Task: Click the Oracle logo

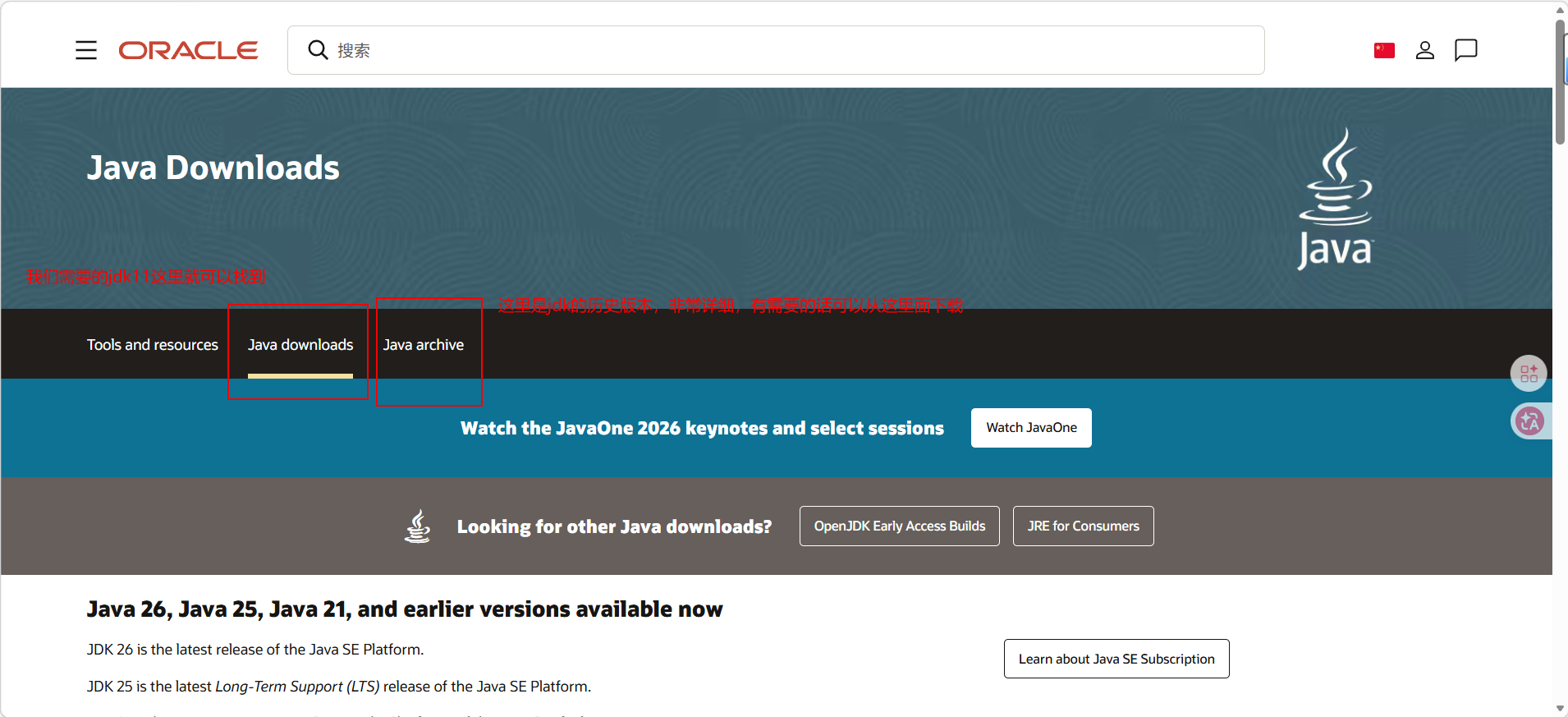Action: (189, 50)
